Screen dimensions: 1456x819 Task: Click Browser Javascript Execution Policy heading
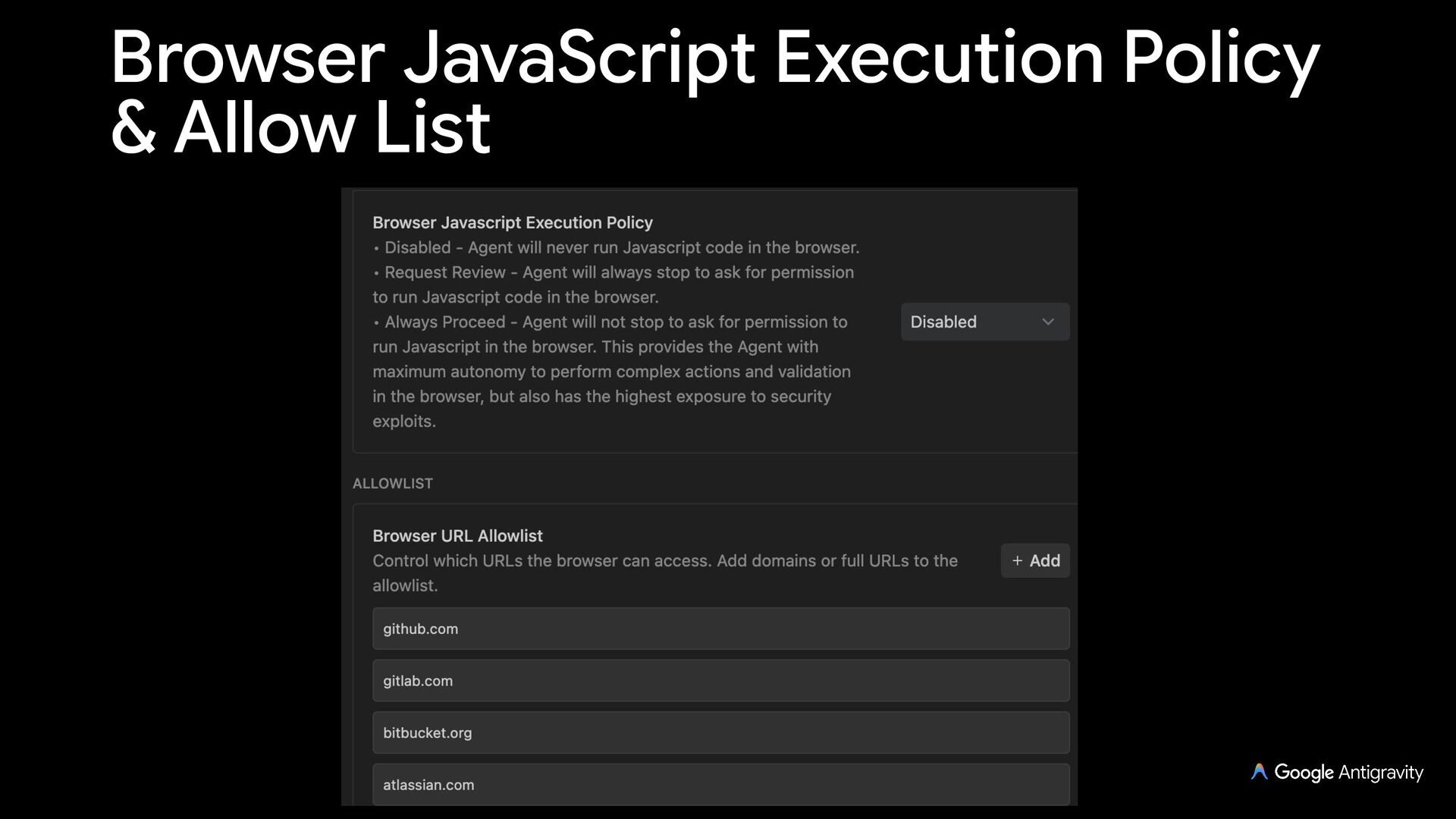coord(513,222)
